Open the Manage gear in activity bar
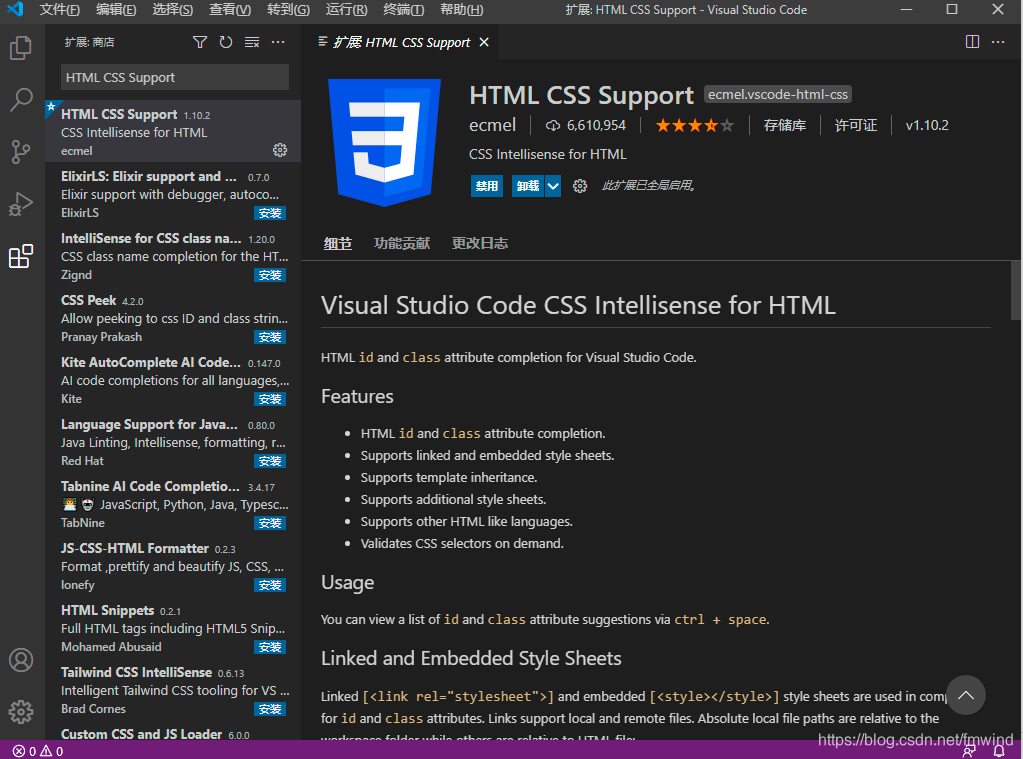Image resolution: width=1023 pixels, height=759 pixels. coord(21,711)
